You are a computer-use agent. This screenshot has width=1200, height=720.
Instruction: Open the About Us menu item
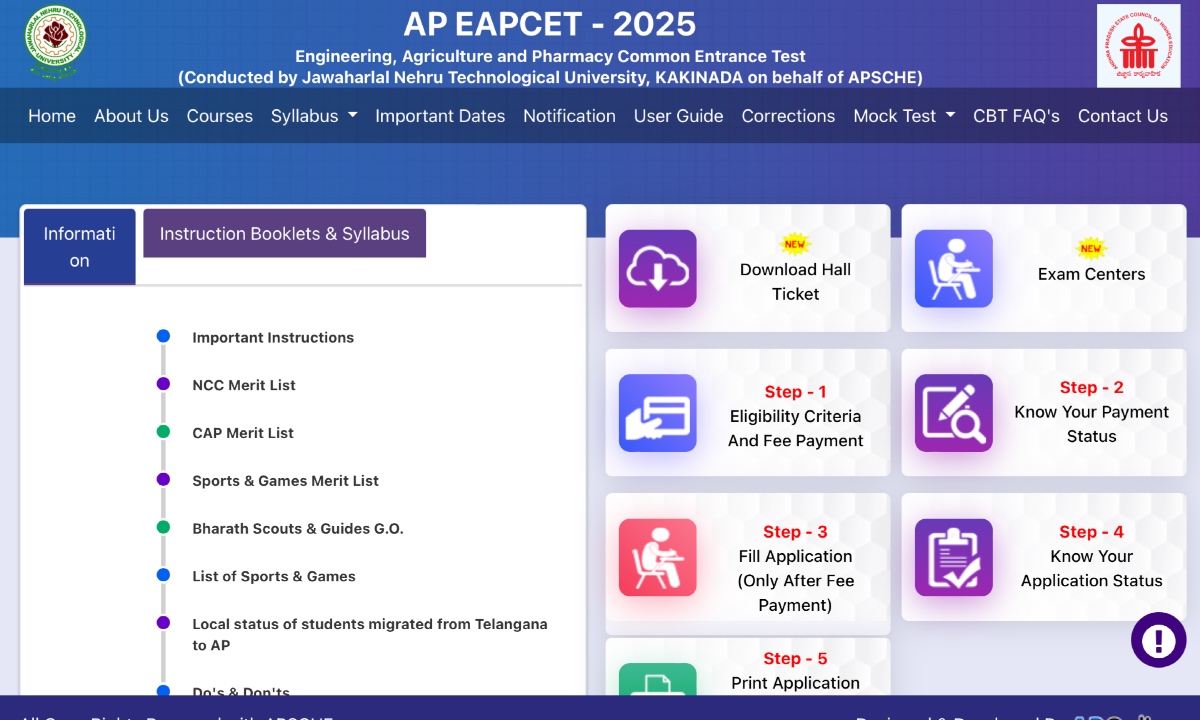click(131, 116)
